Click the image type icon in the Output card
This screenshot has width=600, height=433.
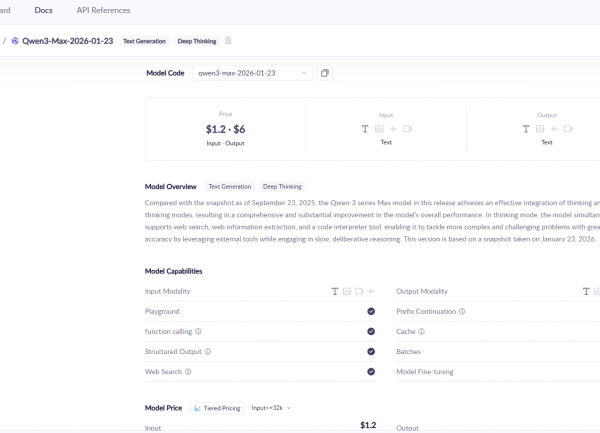(x=540, y=129)
